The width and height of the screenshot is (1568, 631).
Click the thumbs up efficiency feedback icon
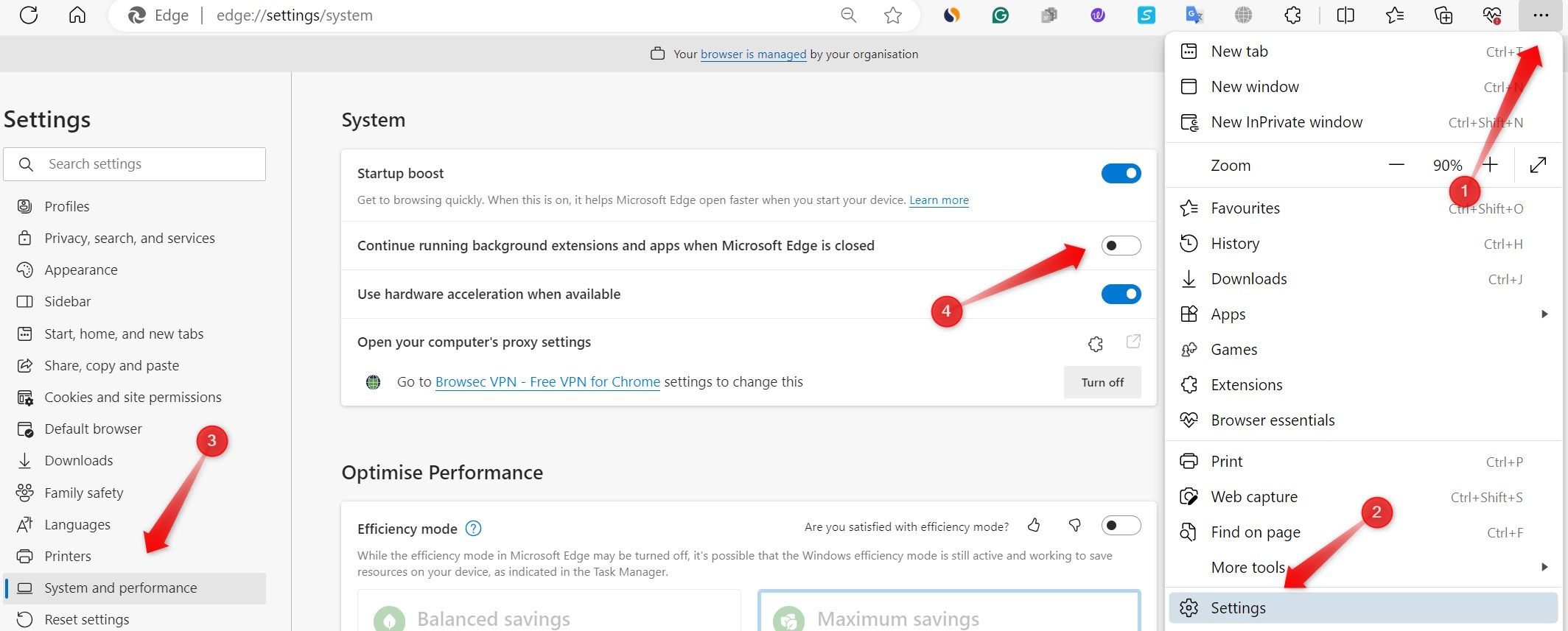pos(1035,525)
